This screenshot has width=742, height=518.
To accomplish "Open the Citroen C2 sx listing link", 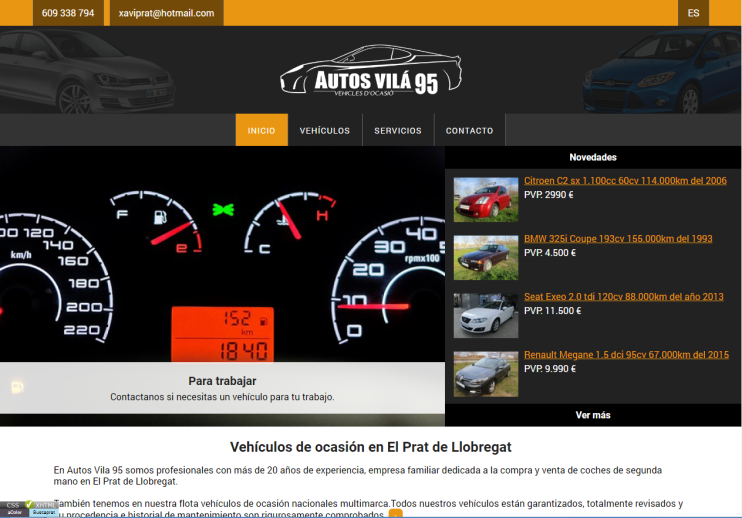I will click(x=625, y=181).
